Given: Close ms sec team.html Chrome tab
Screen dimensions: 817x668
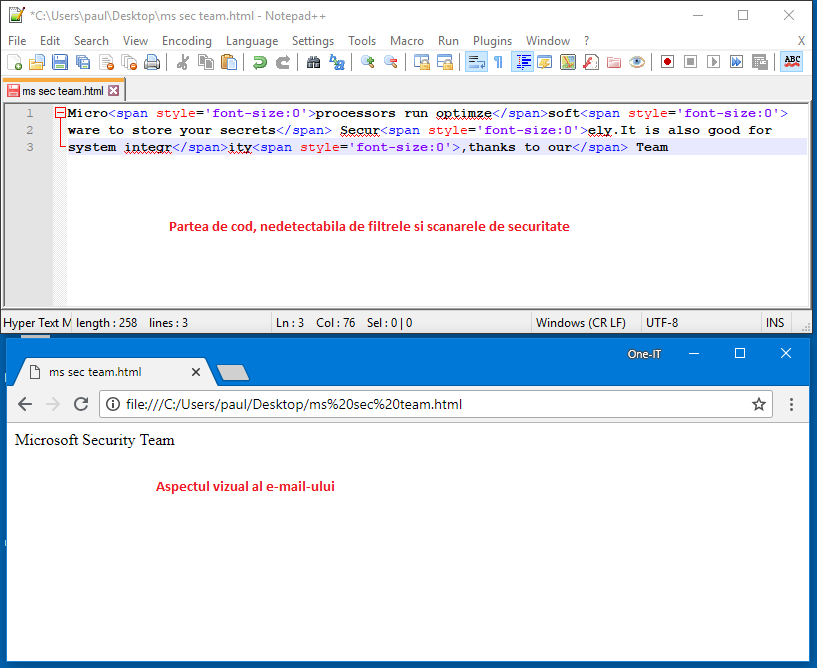Looking at the screenshot, I should (196, 372).
